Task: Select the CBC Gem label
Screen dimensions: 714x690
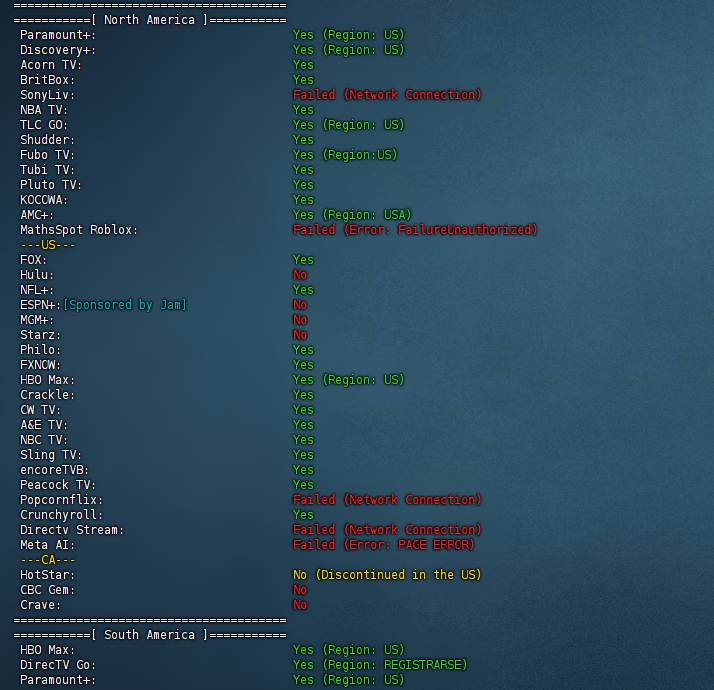Action: point(47,590)
